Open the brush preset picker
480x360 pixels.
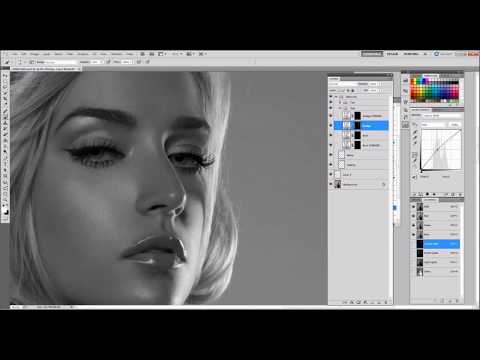pos(21,62)
